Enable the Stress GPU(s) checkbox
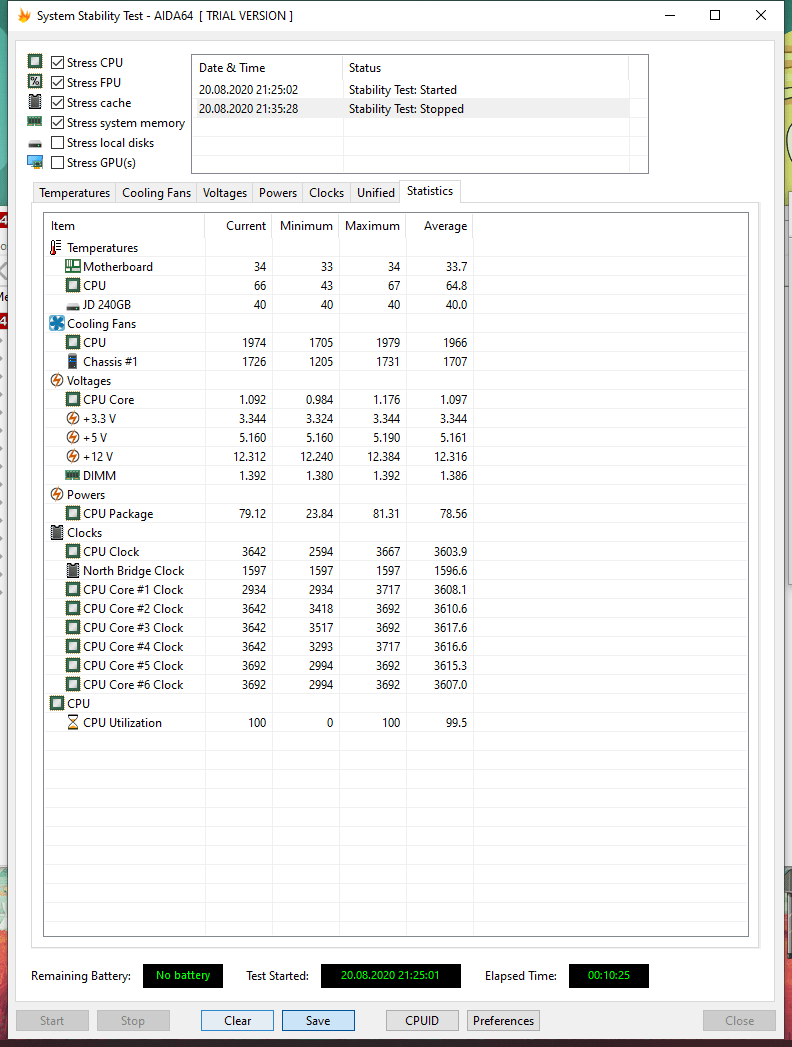The image size is (792, 1047). point(57,162)
